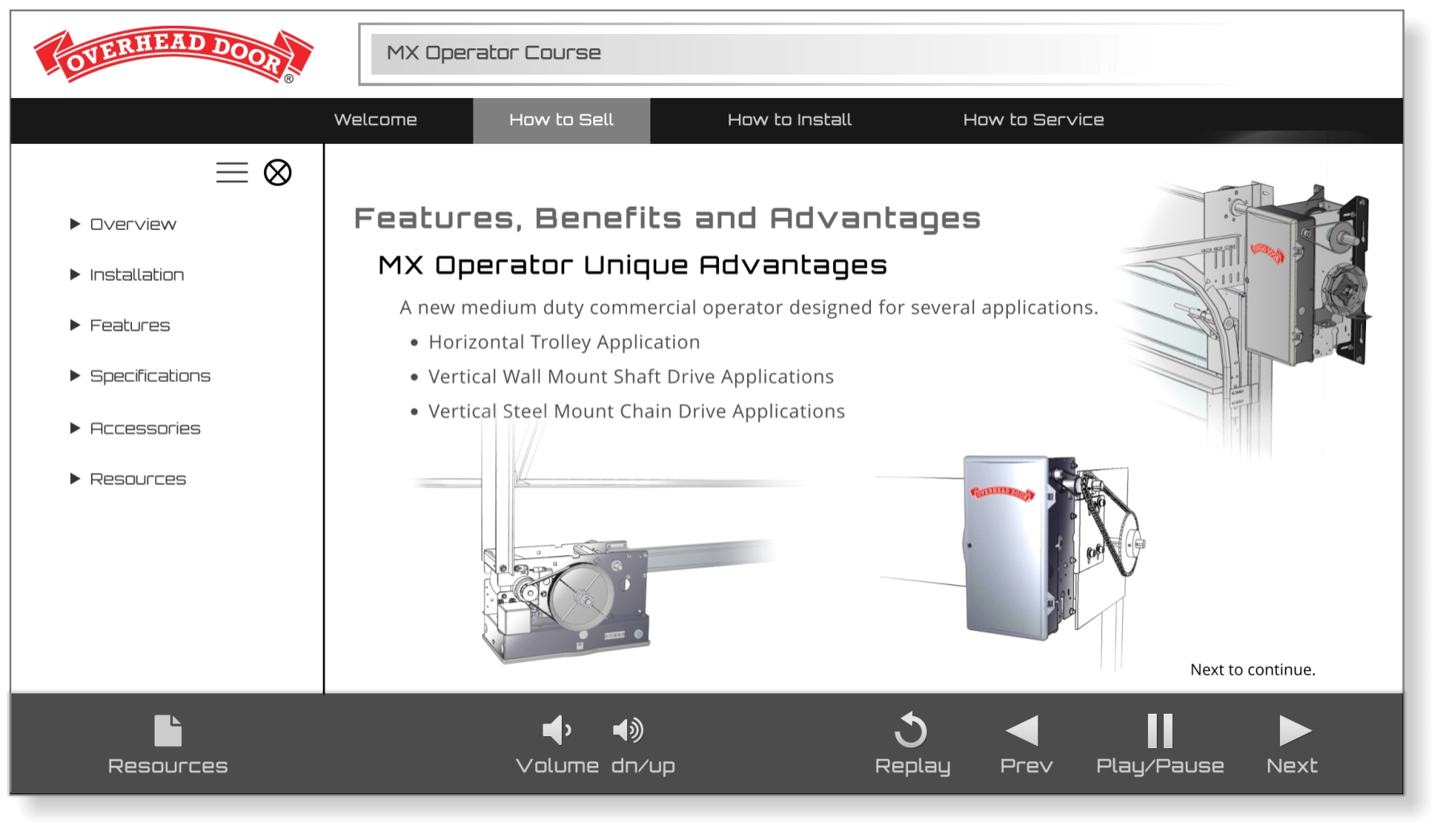This screenshot has height=840, width=1449.
Task: Open the hamburger menu icon
Action: 232,172
